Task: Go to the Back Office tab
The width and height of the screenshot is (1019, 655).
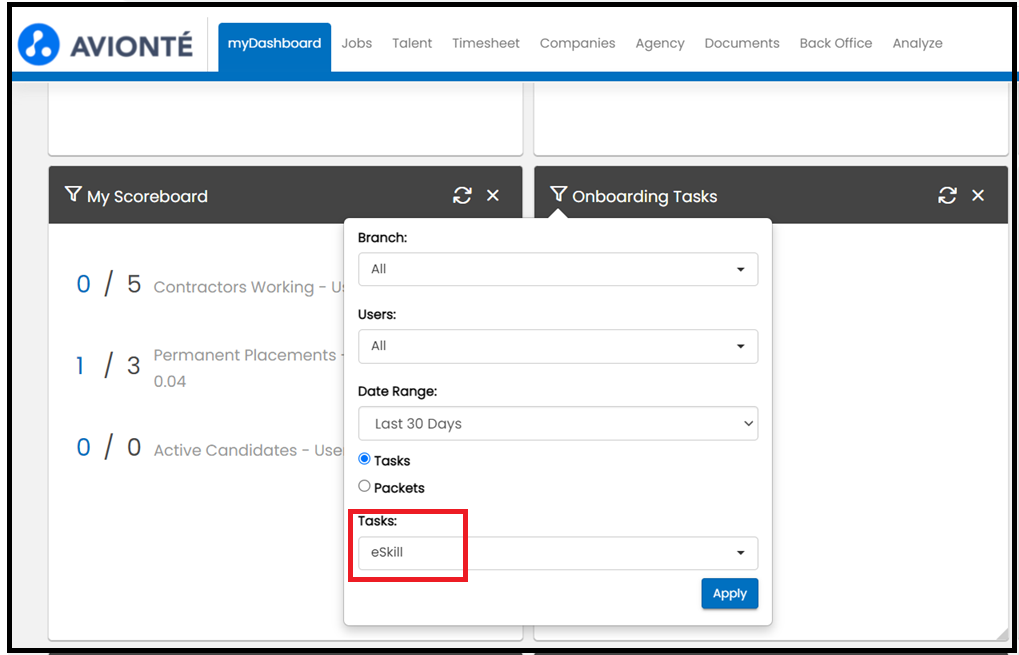Action: 836,44
